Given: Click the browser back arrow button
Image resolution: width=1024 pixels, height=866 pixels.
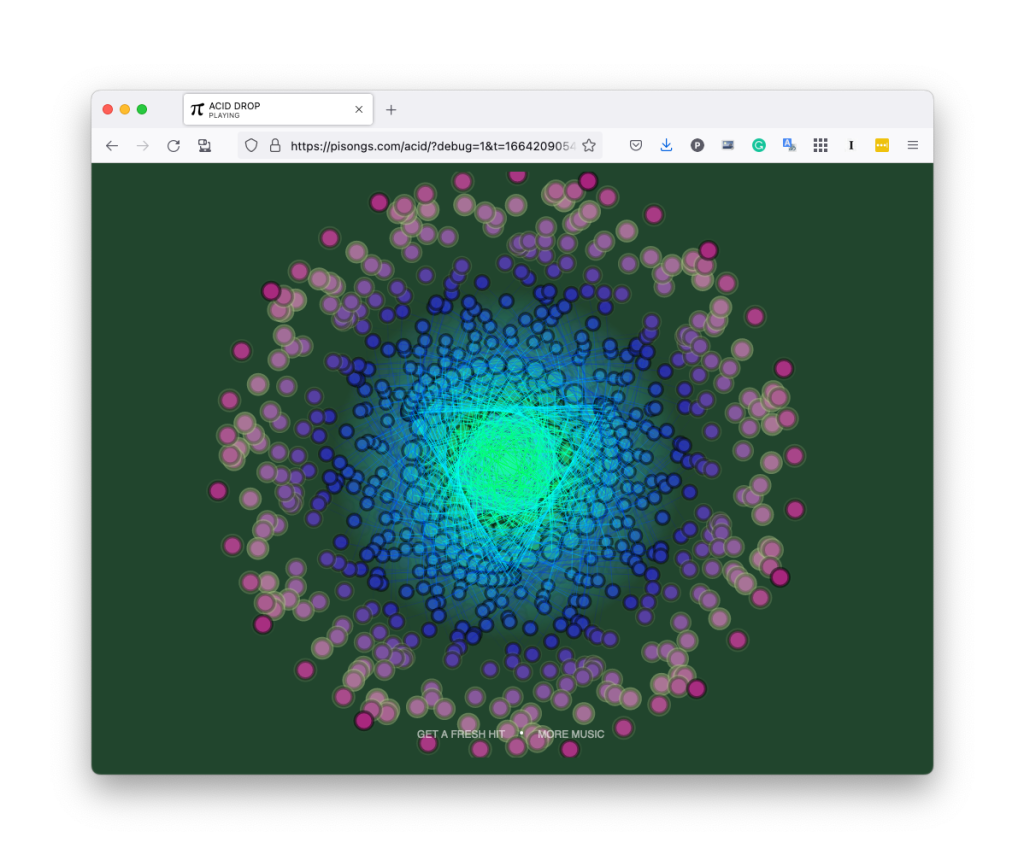Looking at the screenshot, I should tap(112, 146).
